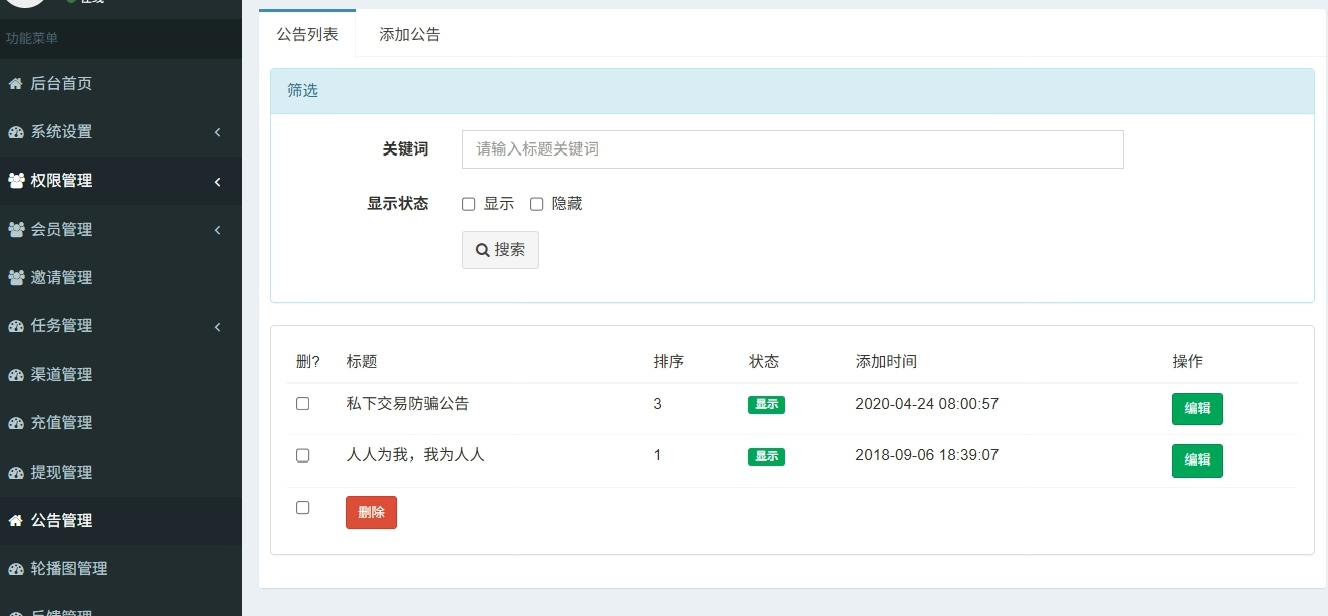Expand the 系统设置 submenu chevron

coord(217,132)
